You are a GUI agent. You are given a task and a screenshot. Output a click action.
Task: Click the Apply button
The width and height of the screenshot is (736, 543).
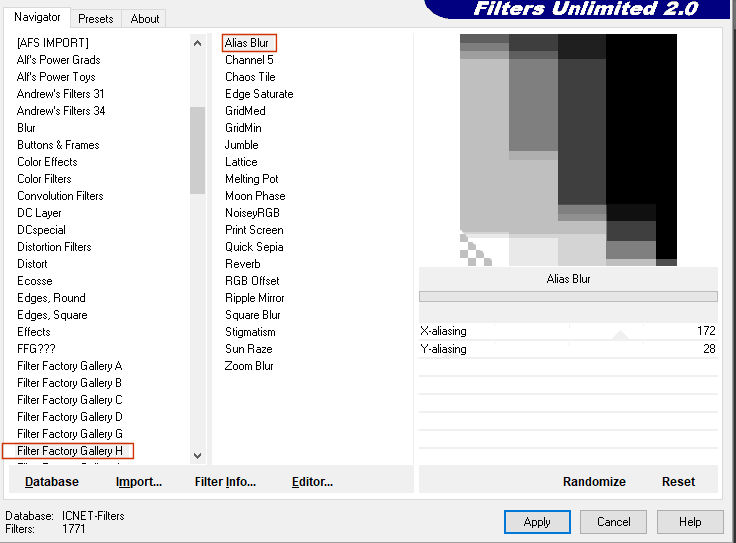[x=537, y=522]
